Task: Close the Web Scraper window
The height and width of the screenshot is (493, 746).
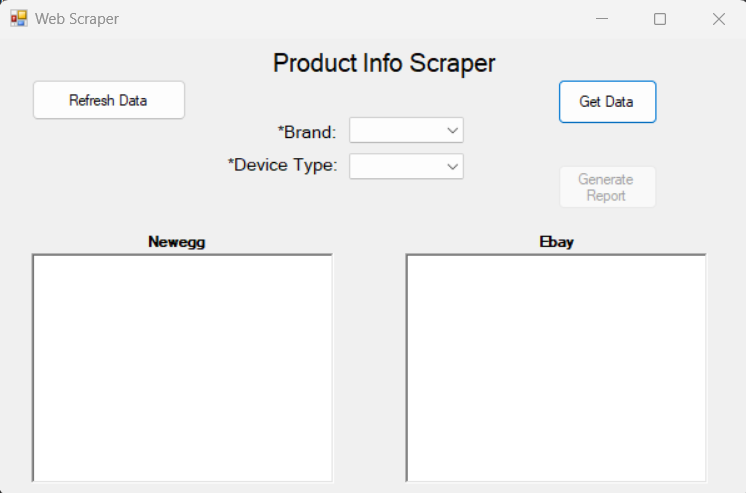Action: (x=718, y=19)
